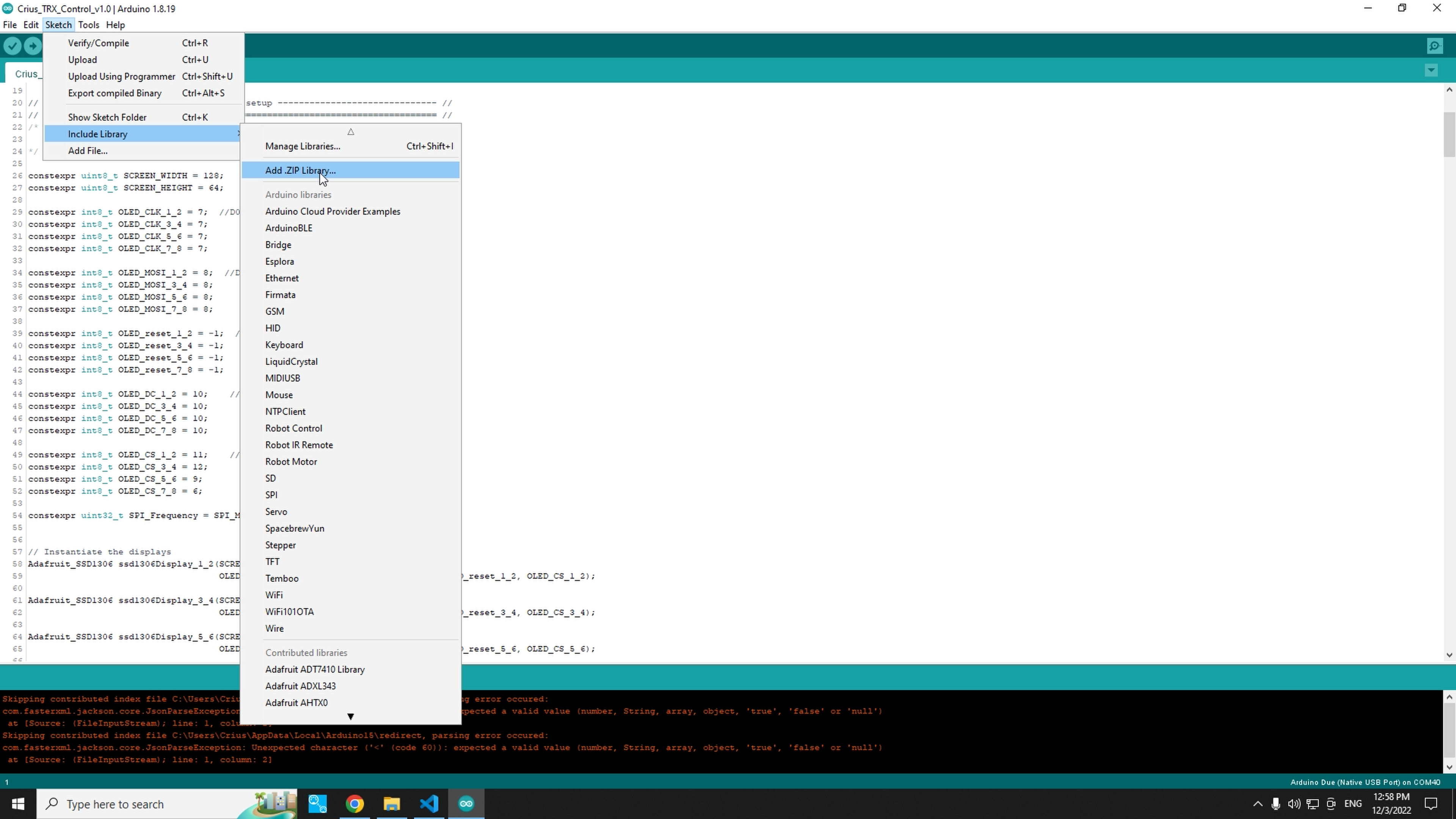Click the Upload arrow icon

[x=33, y=46]
